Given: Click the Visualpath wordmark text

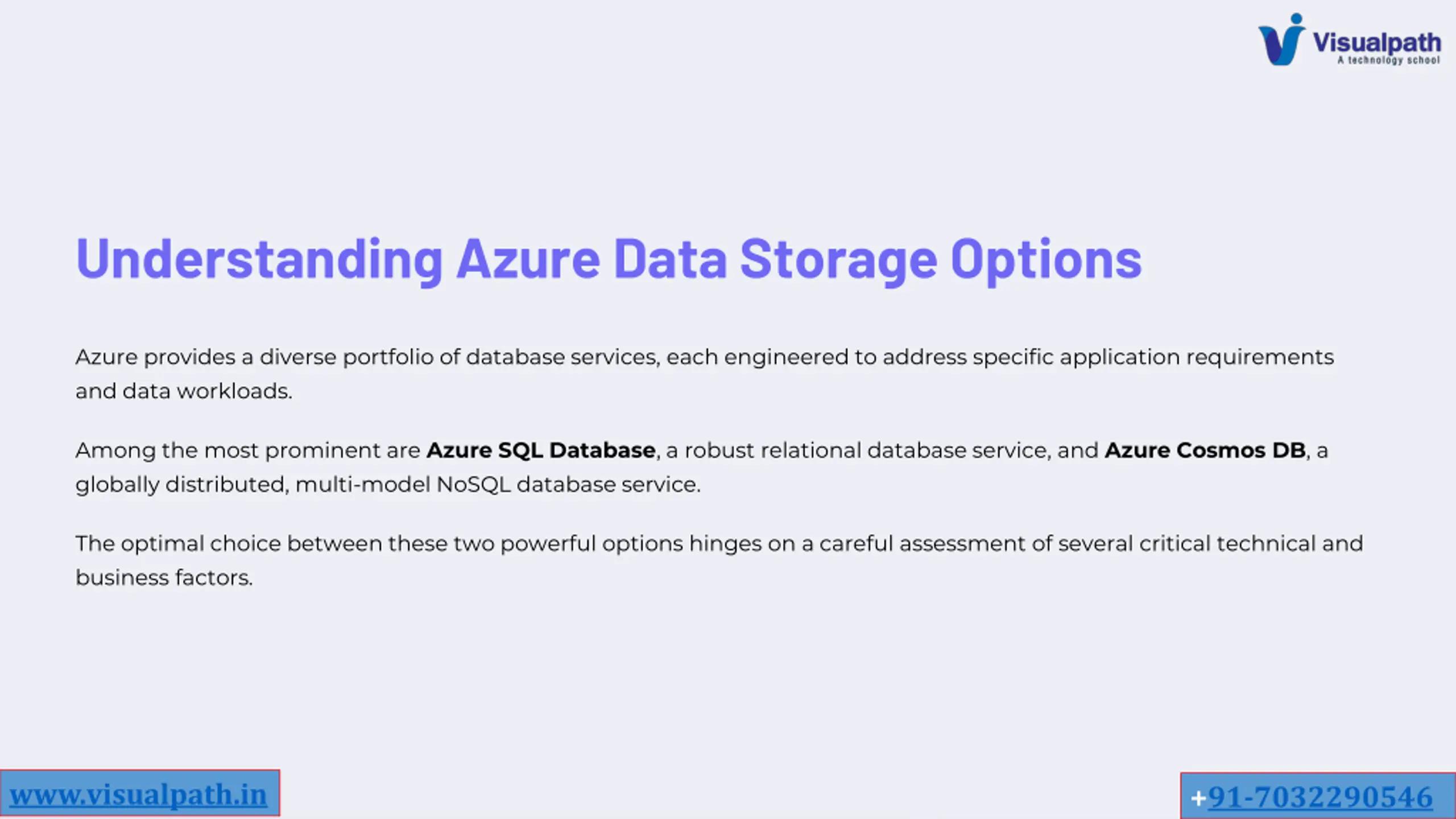Looking at the screenshot, I should (1377, 43).
